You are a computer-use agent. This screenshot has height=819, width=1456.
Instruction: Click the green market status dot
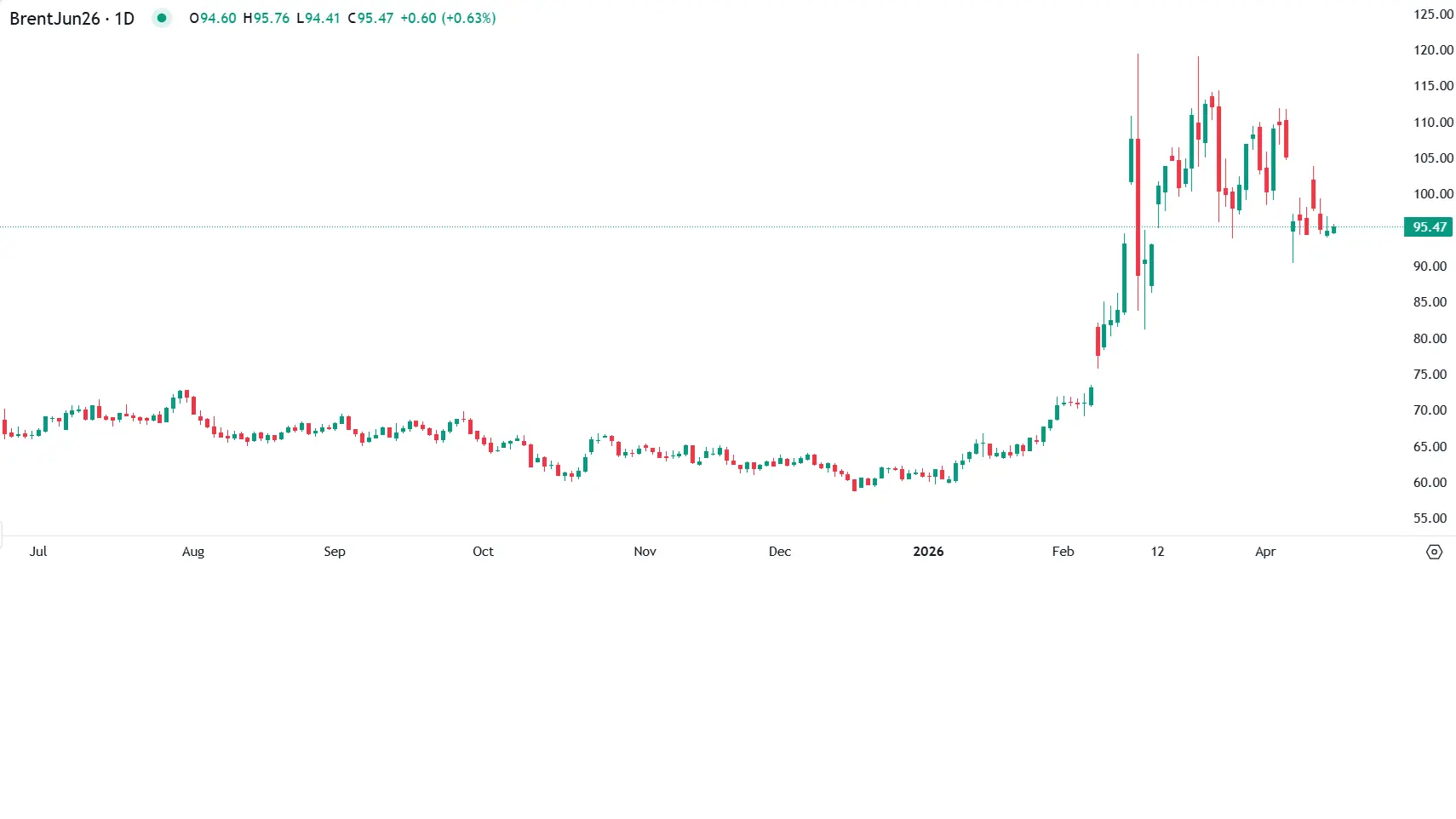162,18
